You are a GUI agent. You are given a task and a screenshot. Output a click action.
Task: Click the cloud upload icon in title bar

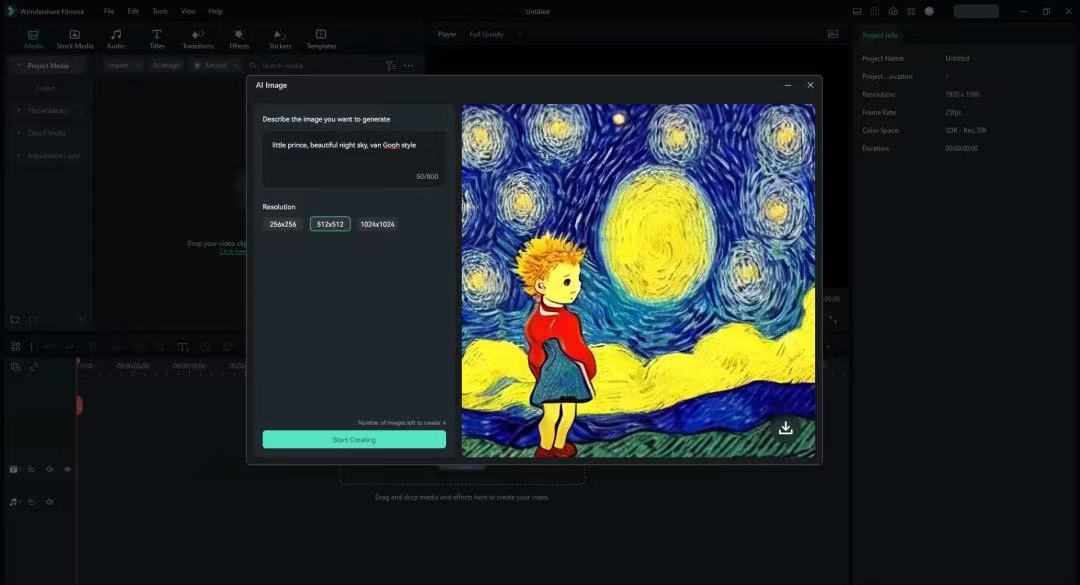[x=893, y=11]
